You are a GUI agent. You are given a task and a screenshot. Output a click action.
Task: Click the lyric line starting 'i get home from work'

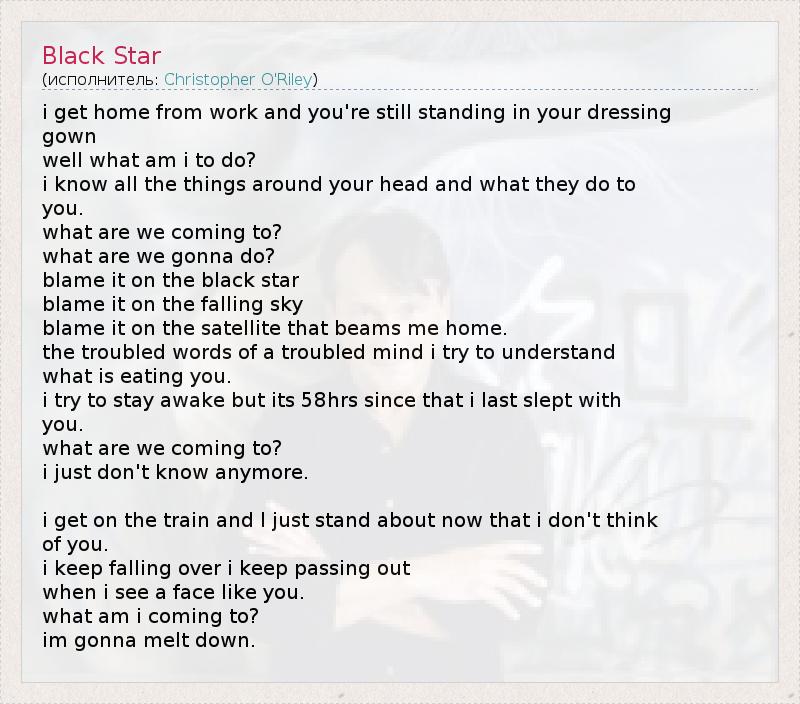click(x=356, y=112)
